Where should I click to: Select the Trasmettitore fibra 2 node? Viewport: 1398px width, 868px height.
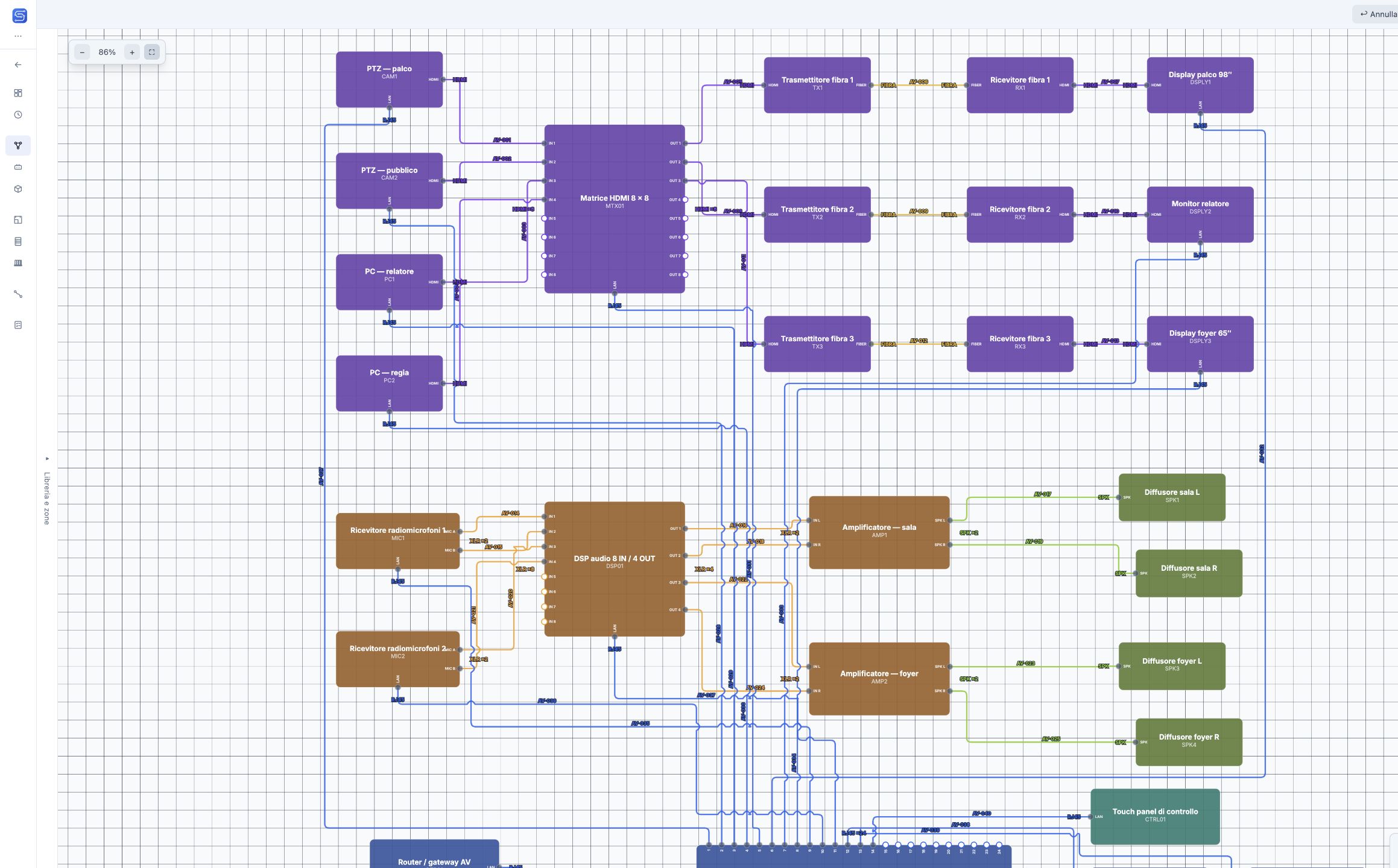(817, 215)
